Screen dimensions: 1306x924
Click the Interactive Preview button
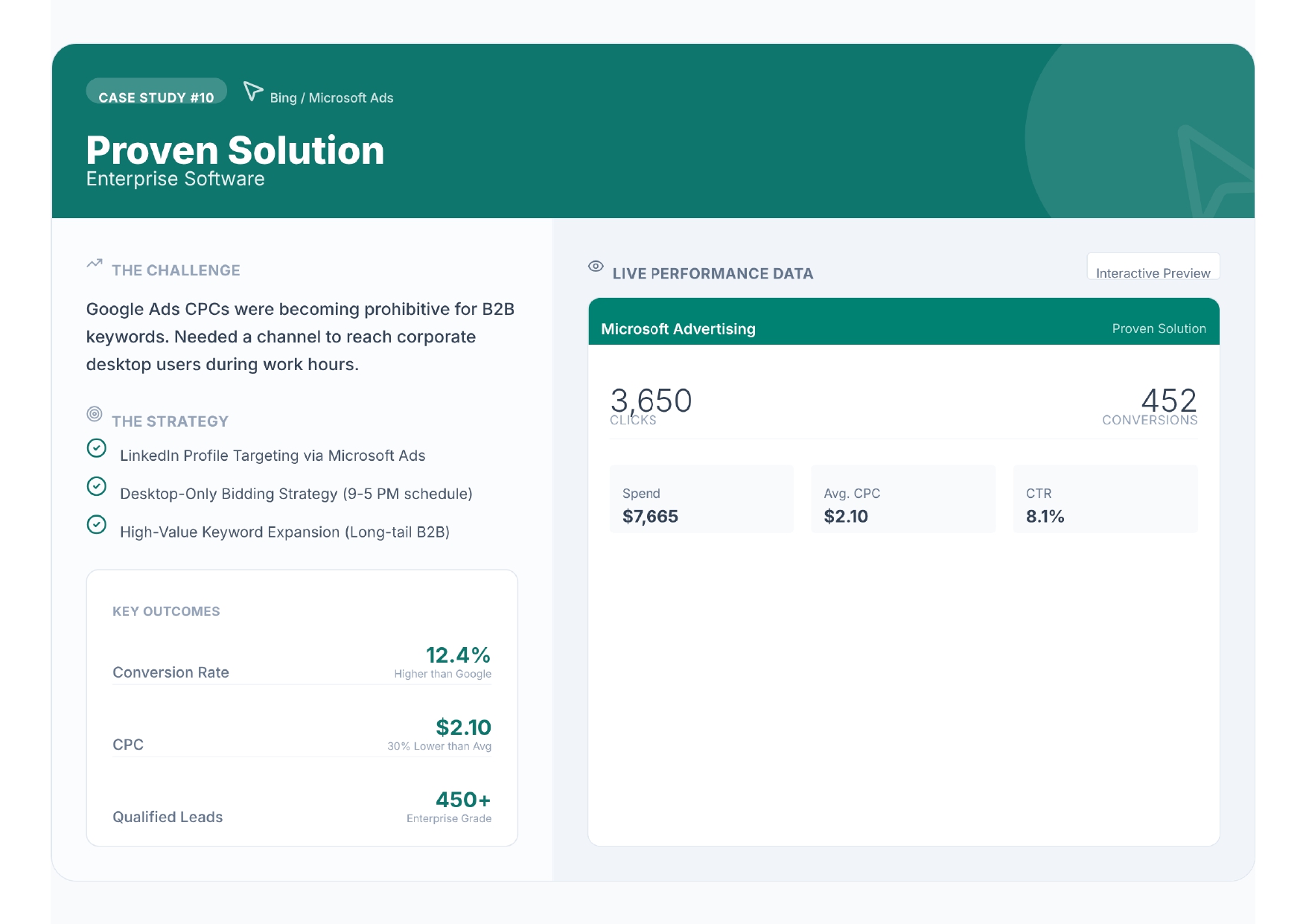click(1153, 267)
